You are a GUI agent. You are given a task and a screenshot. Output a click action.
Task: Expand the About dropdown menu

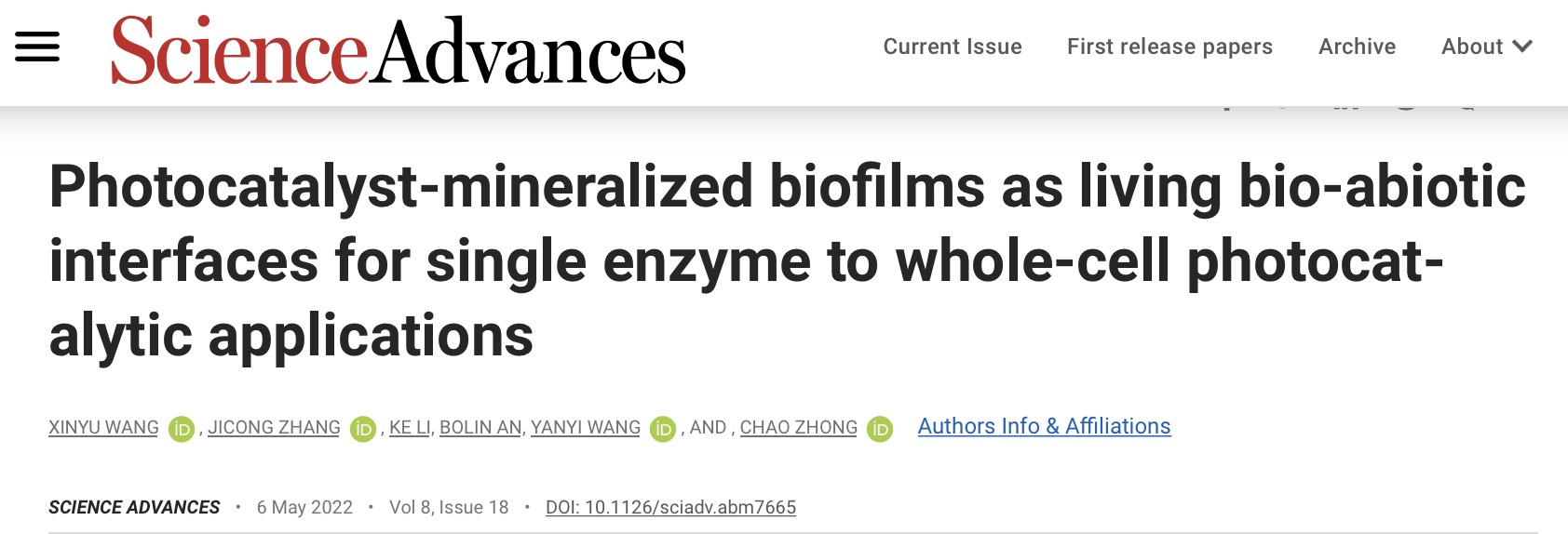[1486, 47]
